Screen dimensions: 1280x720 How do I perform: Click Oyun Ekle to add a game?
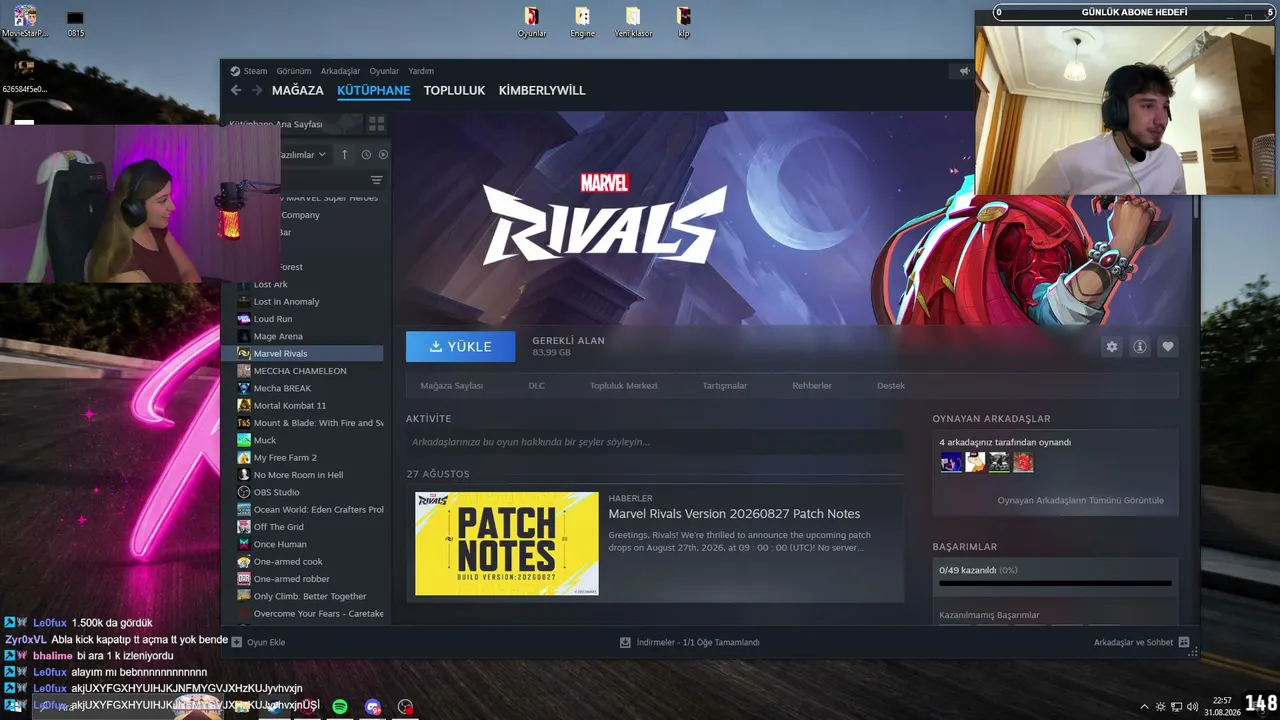click(x=259, y=642)
